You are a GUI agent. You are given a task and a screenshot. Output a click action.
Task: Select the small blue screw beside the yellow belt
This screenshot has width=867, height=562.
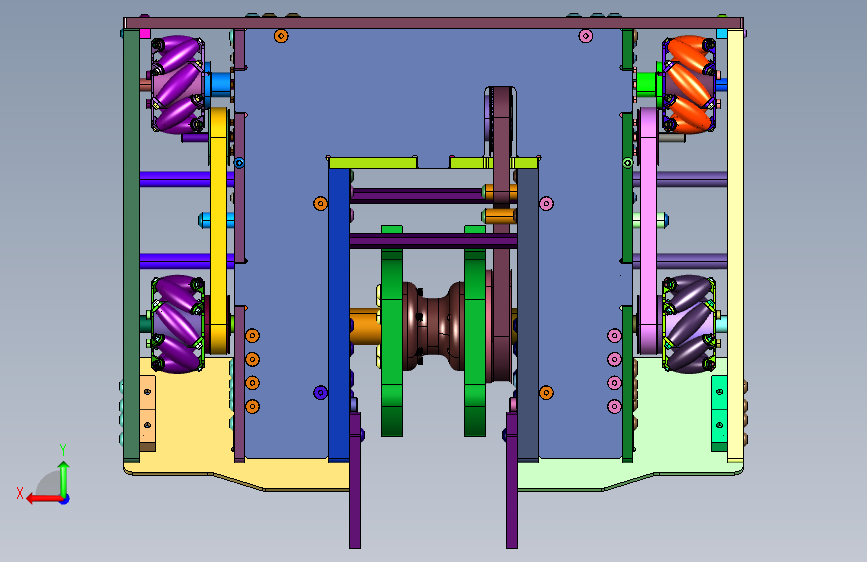point(239,163)
